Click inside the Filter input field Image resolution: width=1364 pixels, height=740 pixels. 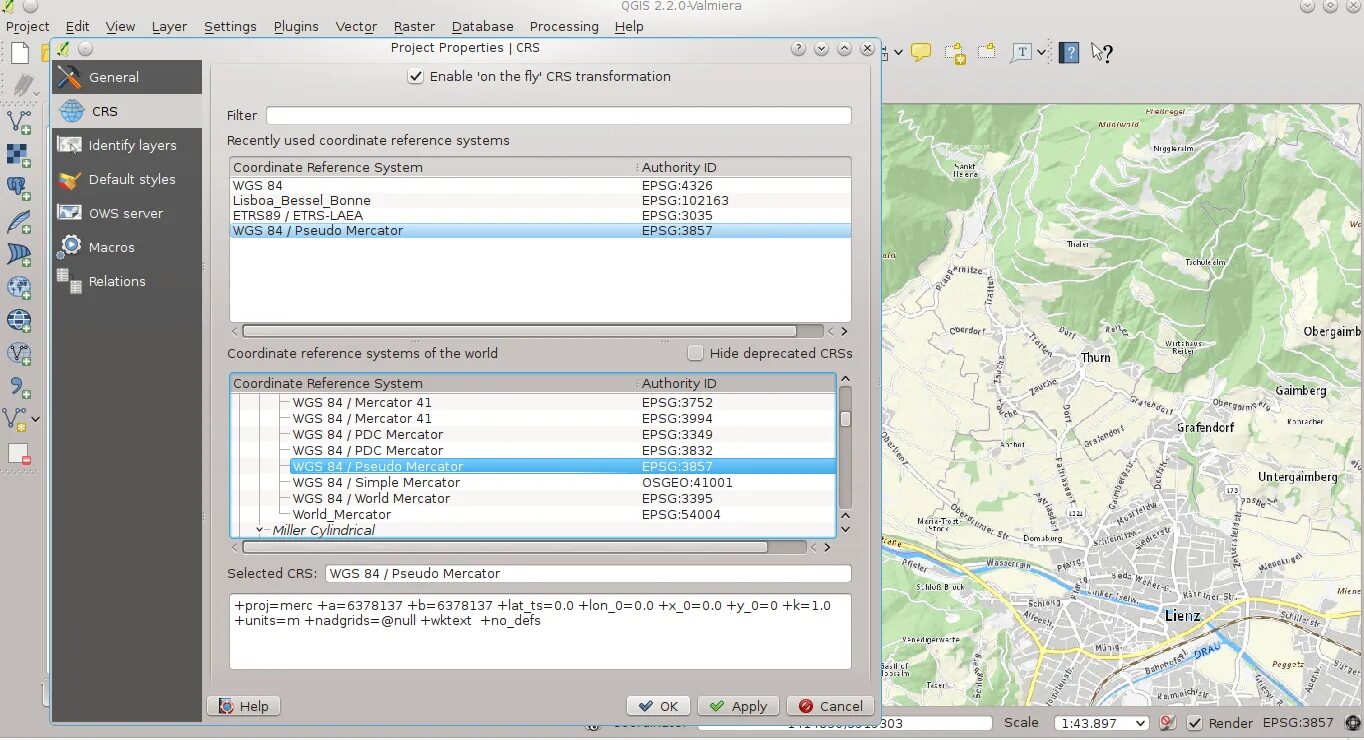point(558,115)
